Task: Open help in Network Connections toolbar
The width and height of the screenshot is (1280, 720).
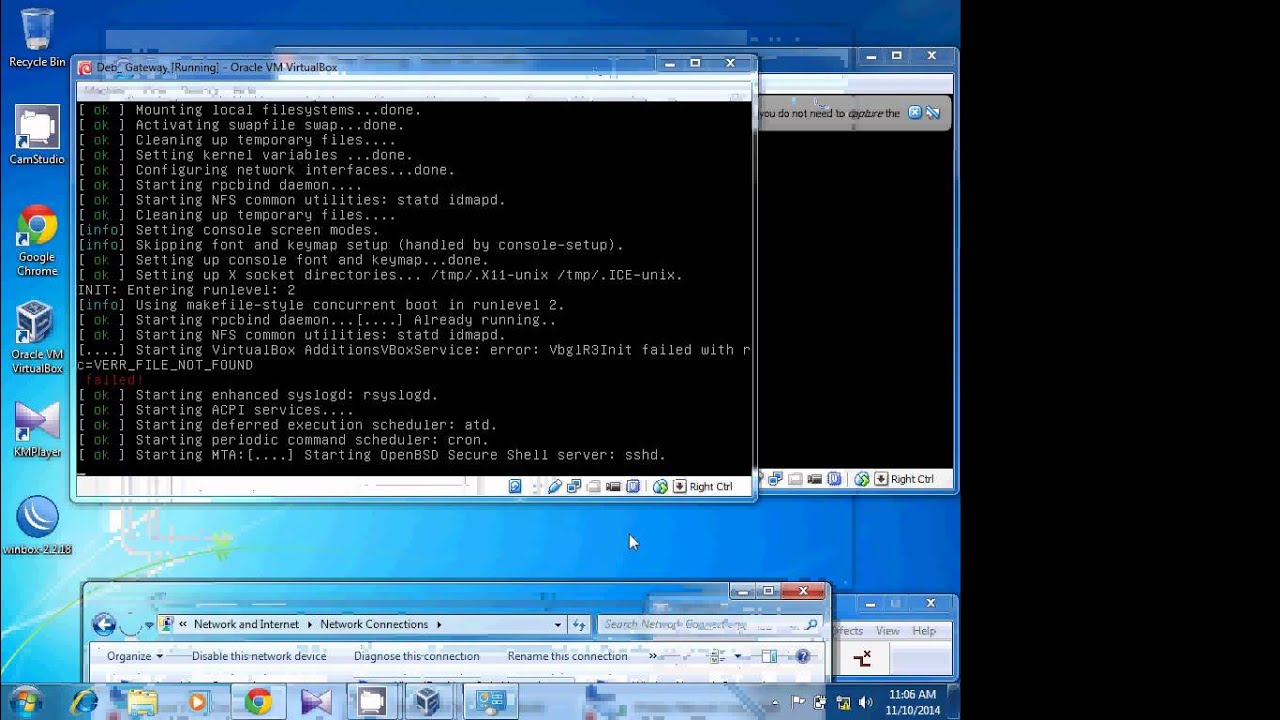Action: click(802, 656)
